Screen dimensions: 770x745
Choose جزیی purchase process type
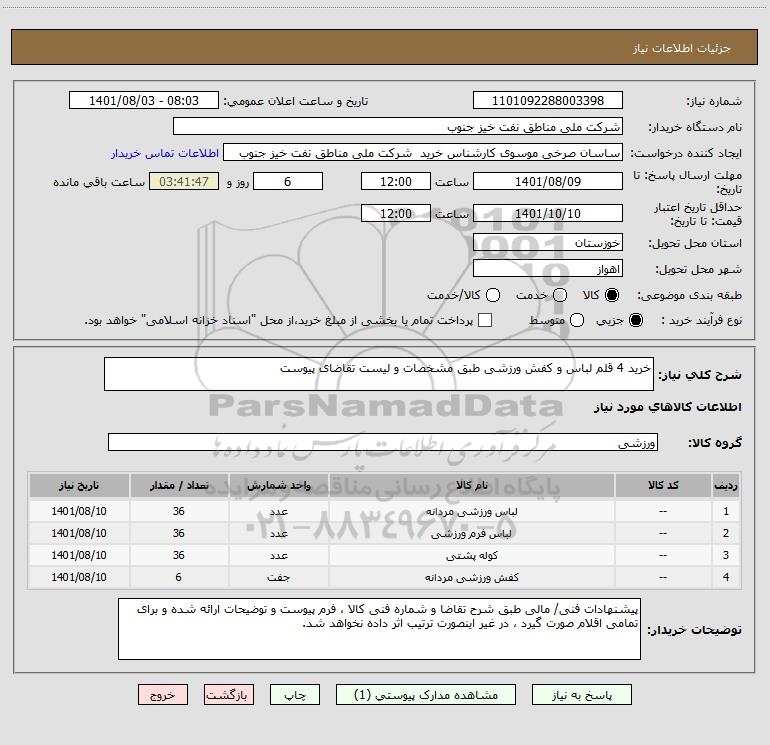point(636,320)
